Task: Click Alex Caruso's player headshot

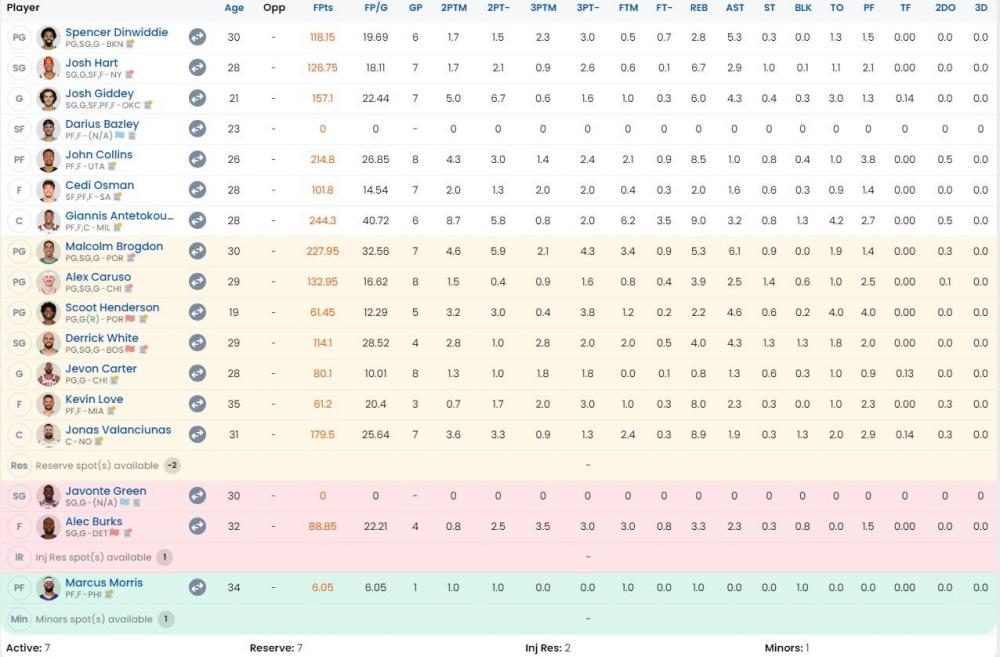Action: [48, 282]
